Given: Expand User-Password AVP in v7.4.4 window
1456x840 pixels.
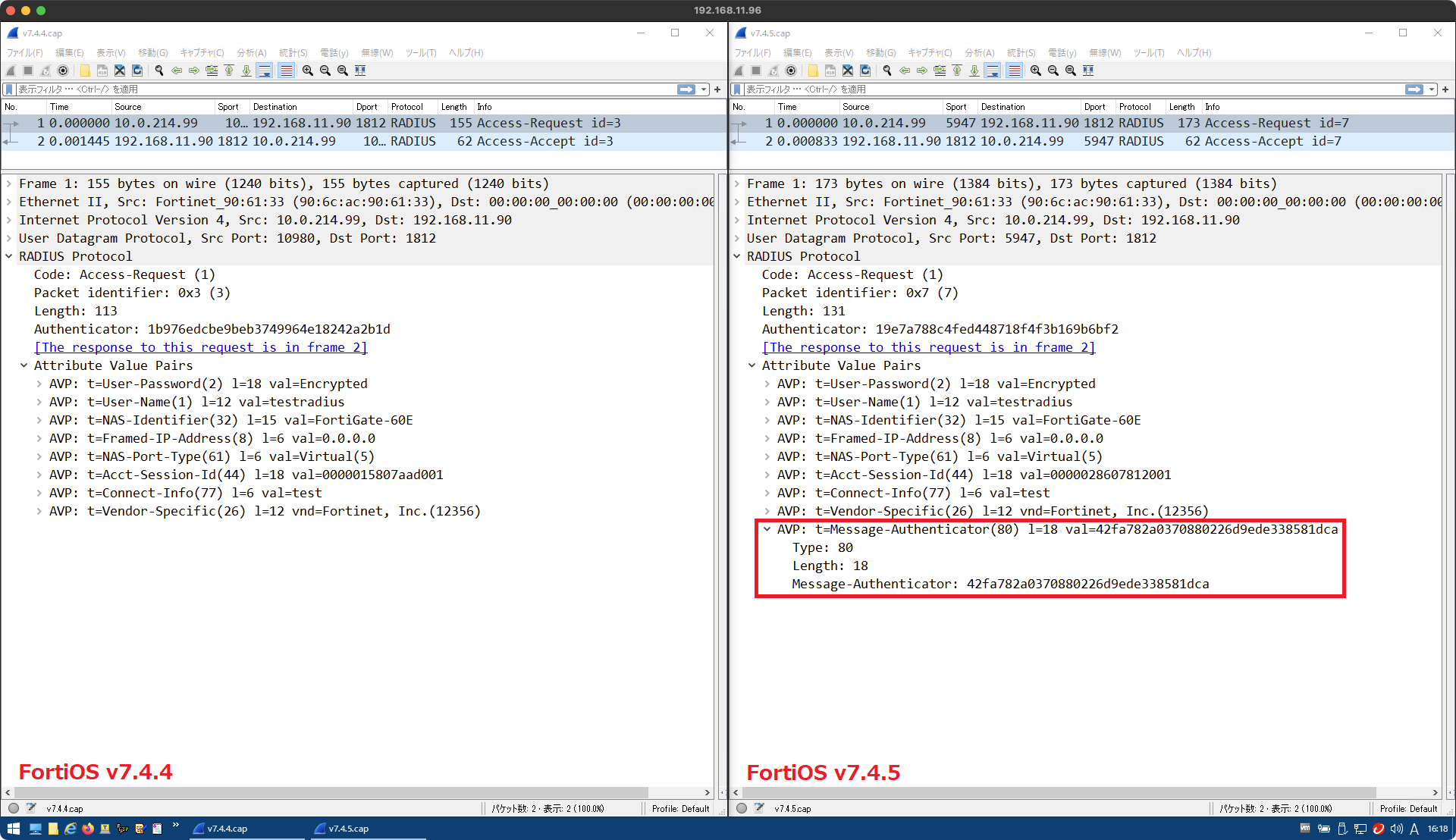Looking at the screenshot, I should click(x=39, y=384).
